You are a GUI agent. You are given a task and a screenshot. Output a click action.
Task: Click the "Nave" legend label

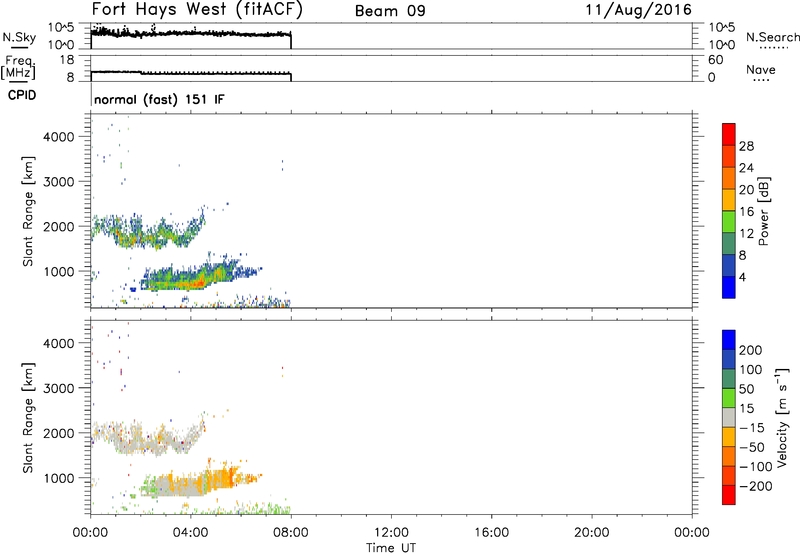[760, 69]
